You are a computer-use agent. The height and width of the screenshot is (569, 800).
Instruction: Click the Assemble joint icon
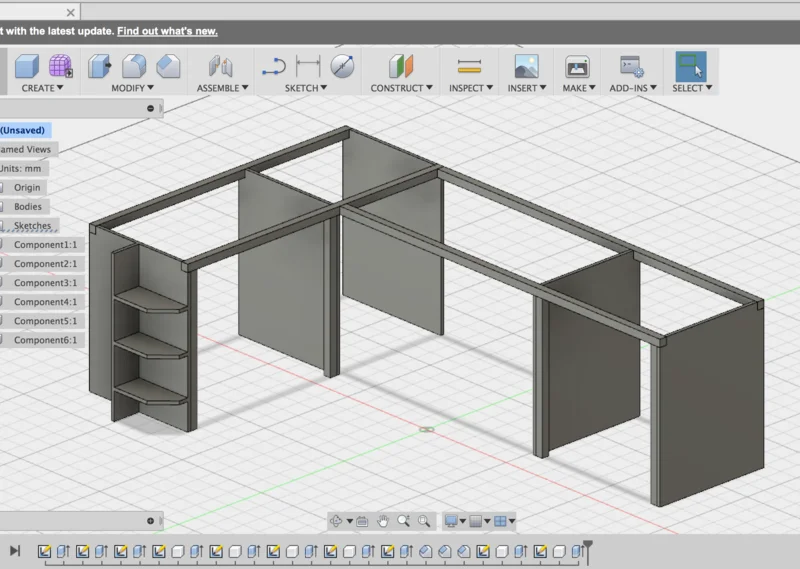220,66
